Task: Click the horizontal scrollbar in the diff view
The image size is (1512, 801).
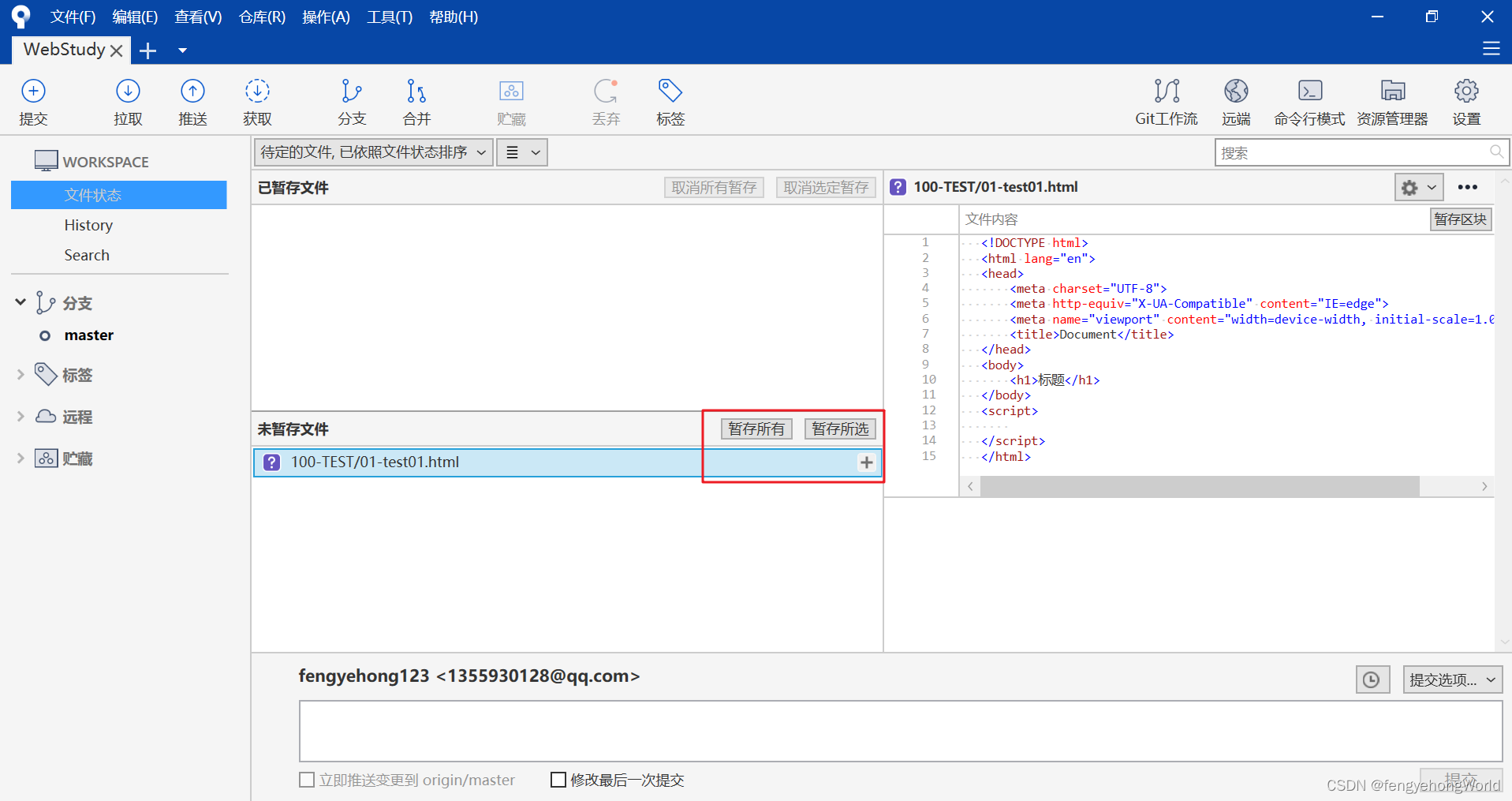Action: 1200,486
